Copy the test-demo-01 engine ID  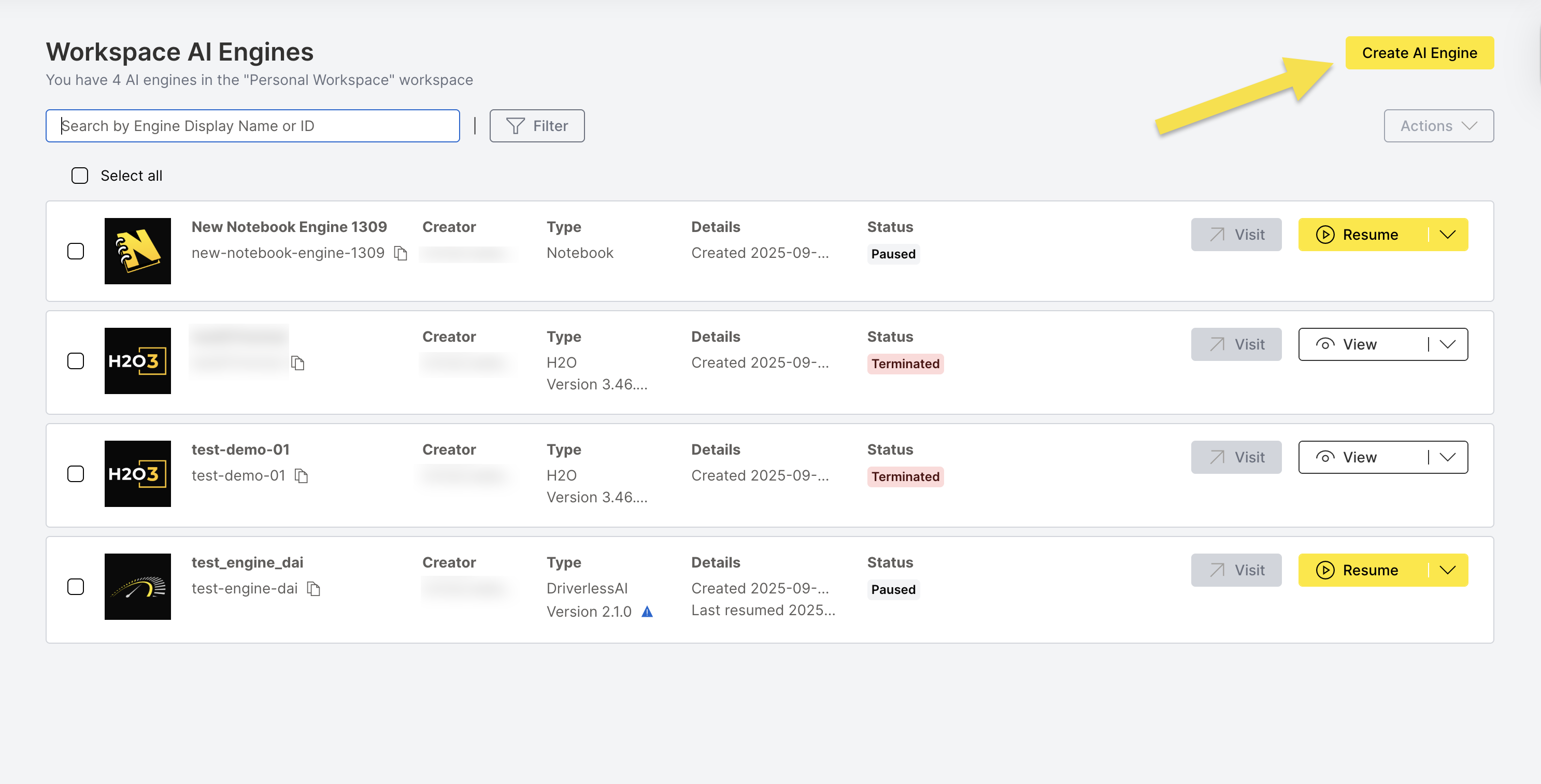(x=302, y=476)
